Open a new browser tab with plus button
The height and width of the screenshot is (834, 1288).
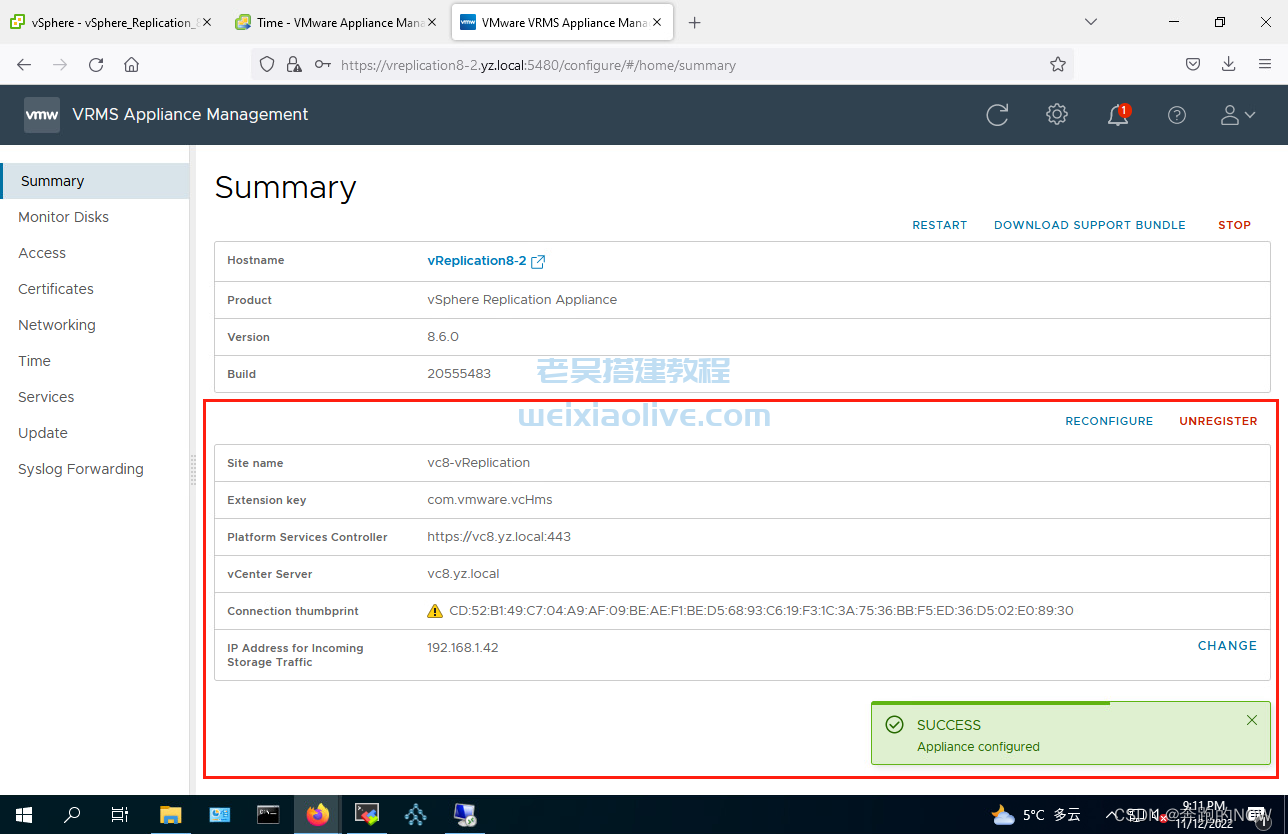(x=695, y=22)
